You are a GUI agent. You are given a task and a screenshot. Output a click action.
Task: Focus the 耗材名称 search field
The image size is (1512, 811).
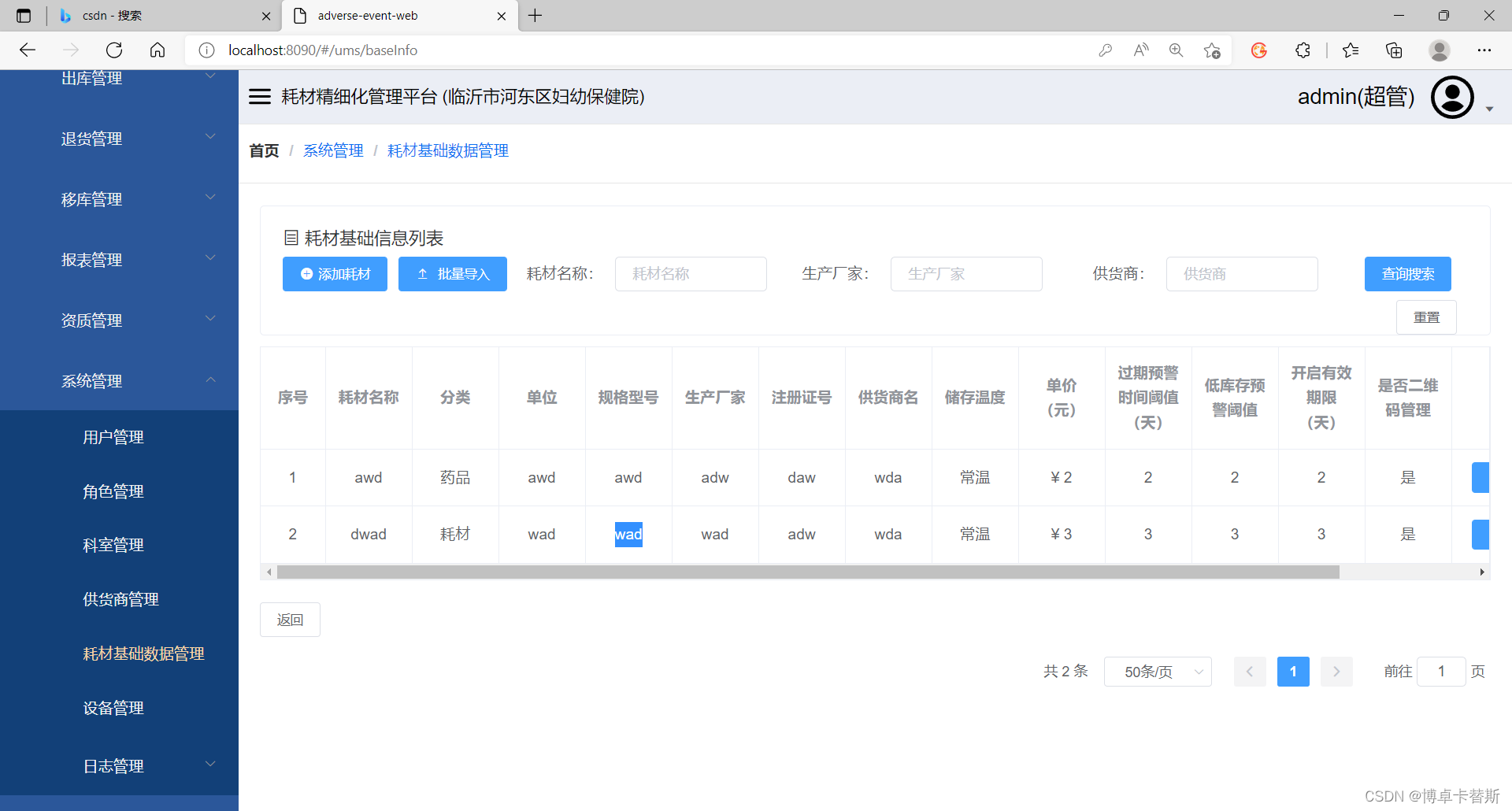(x=691, y=274)
